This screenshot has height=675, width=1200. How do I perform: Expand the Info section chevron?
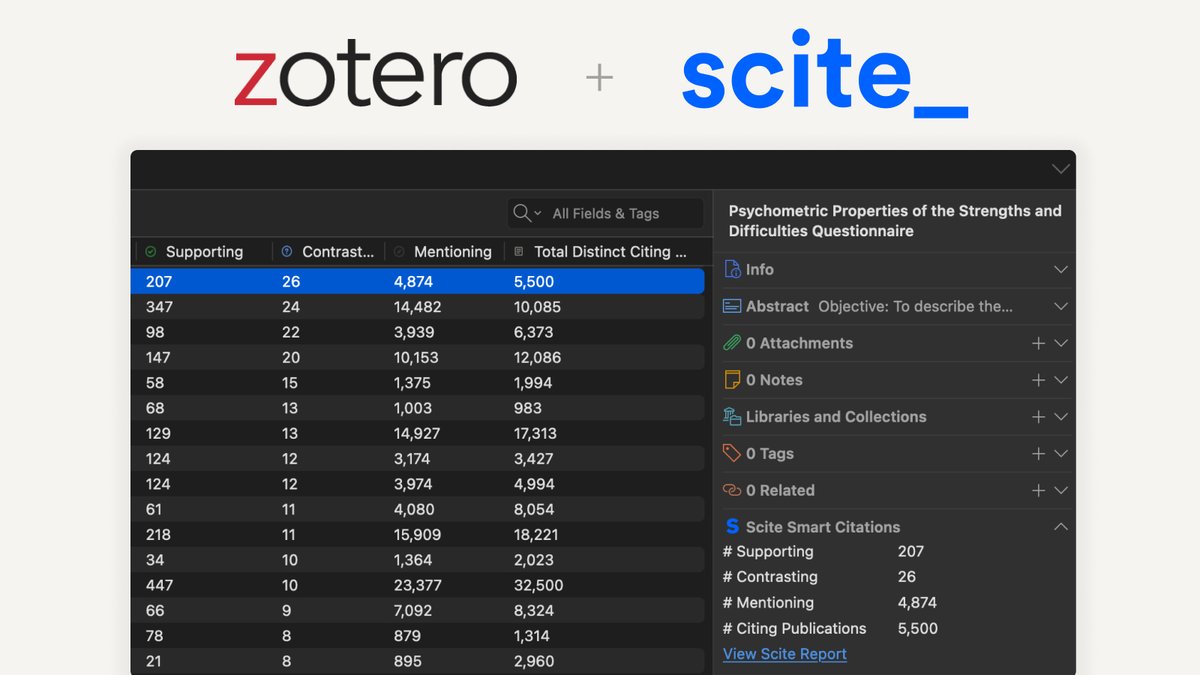click(x=1061, y=270)
